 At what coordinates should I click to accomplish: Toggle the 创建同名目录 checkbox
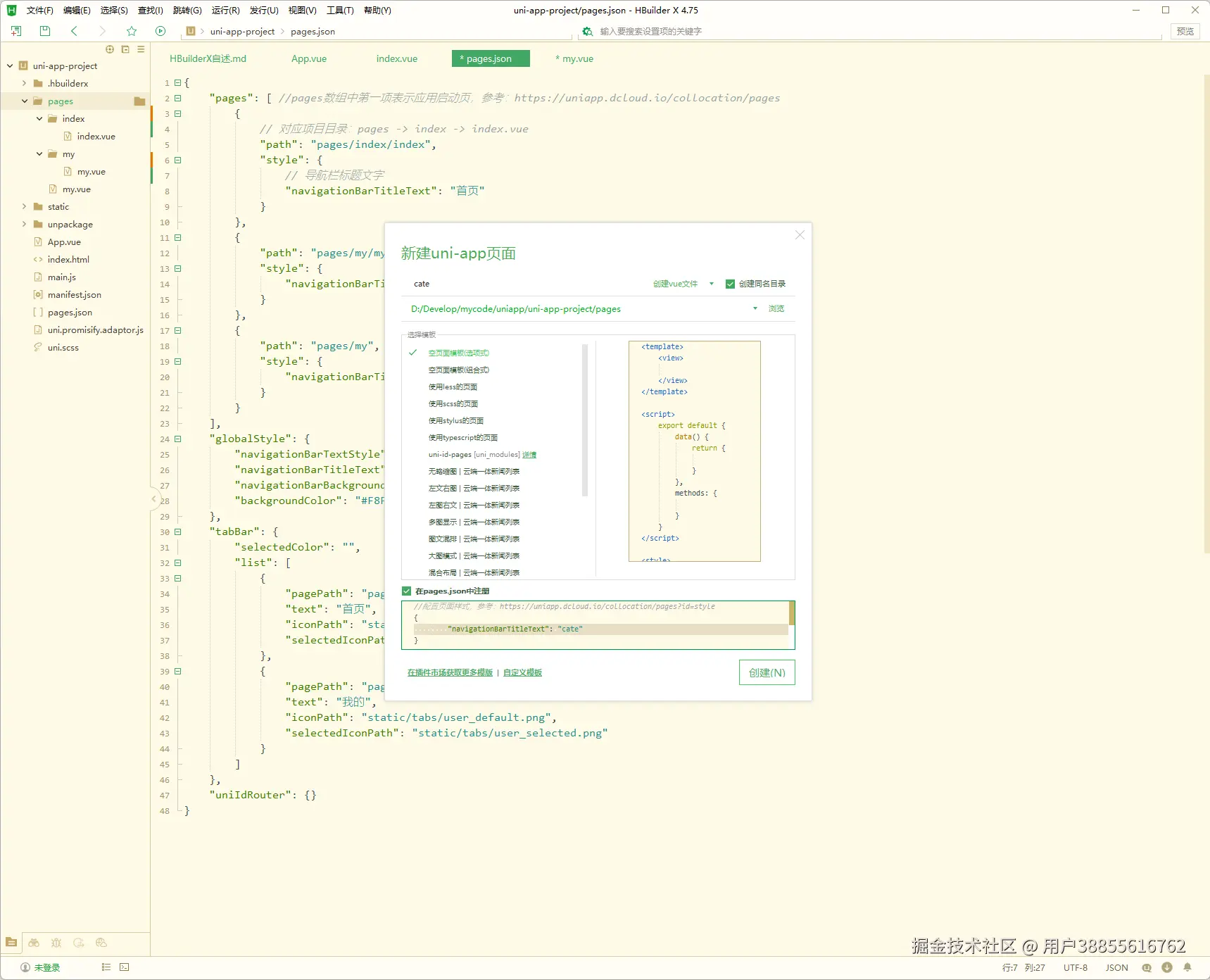[x=730, y=284]
